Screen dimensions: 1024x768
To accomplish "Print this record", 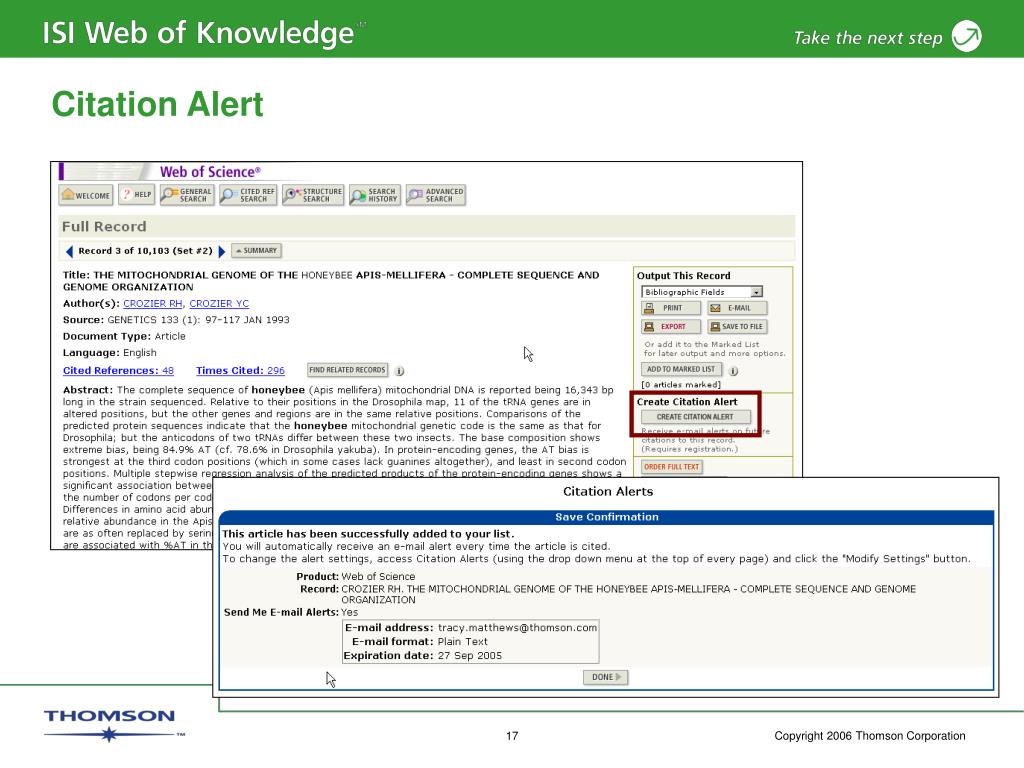I will tap(671, 308).
